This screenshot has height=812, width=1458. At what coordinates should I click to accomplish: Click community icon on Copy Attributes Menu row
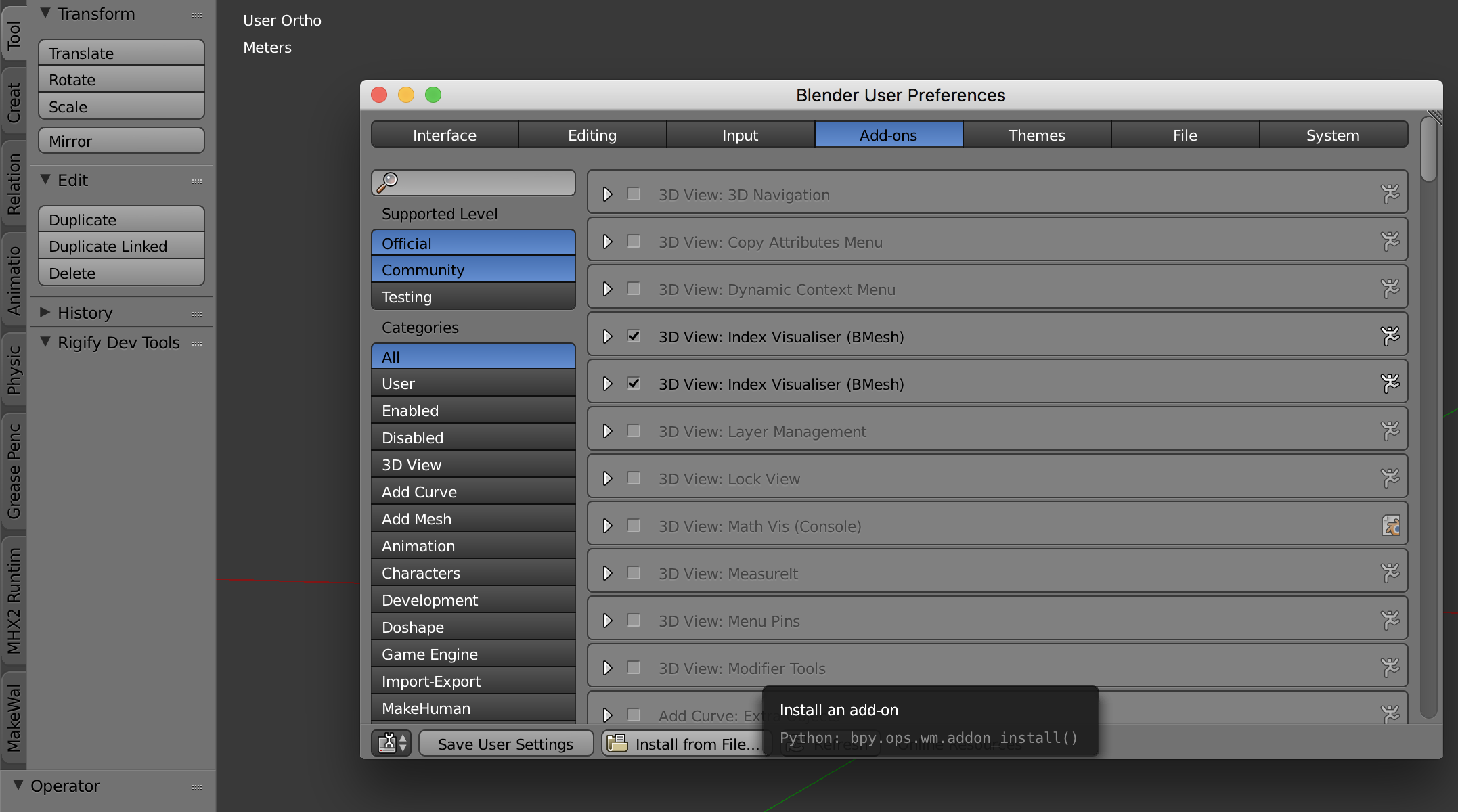(1390, 242)
